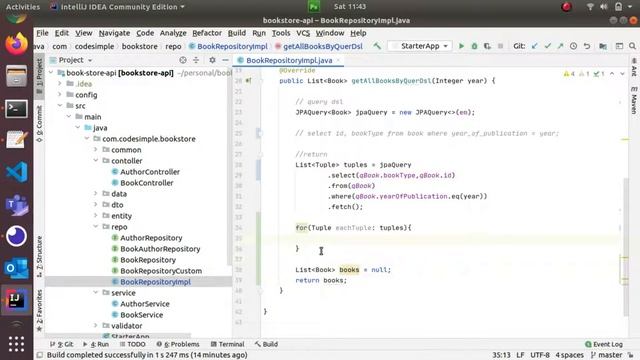
Task: Open AuthorController in the project tree
Action: (150, 172)
